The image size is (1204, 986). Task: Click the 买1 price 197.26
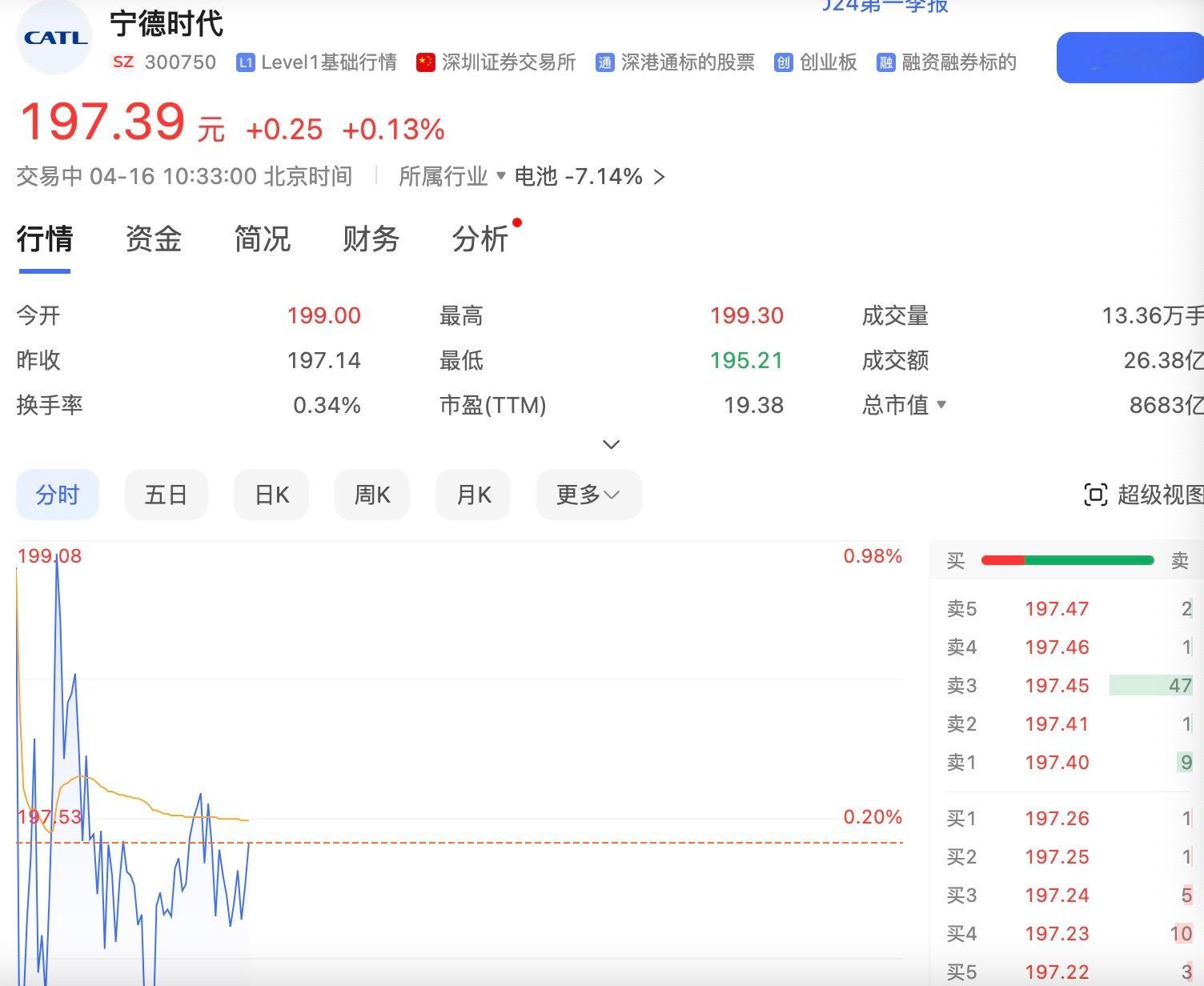pyautogui.click(x=1057, y=818)
